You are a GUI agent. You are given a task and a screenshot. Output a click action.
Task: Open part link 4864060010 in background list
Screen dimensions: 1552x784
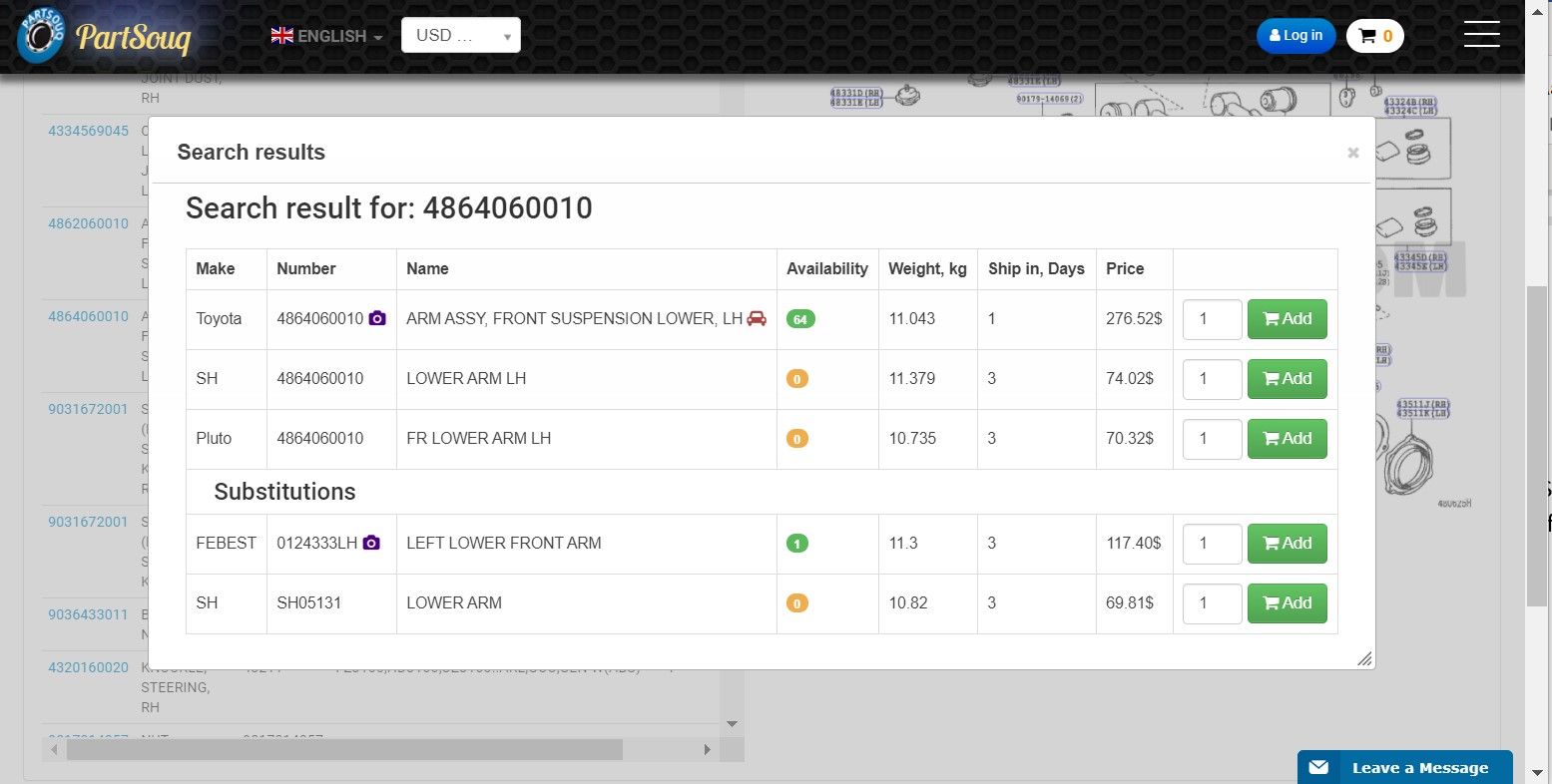click(x=88, y=316)
